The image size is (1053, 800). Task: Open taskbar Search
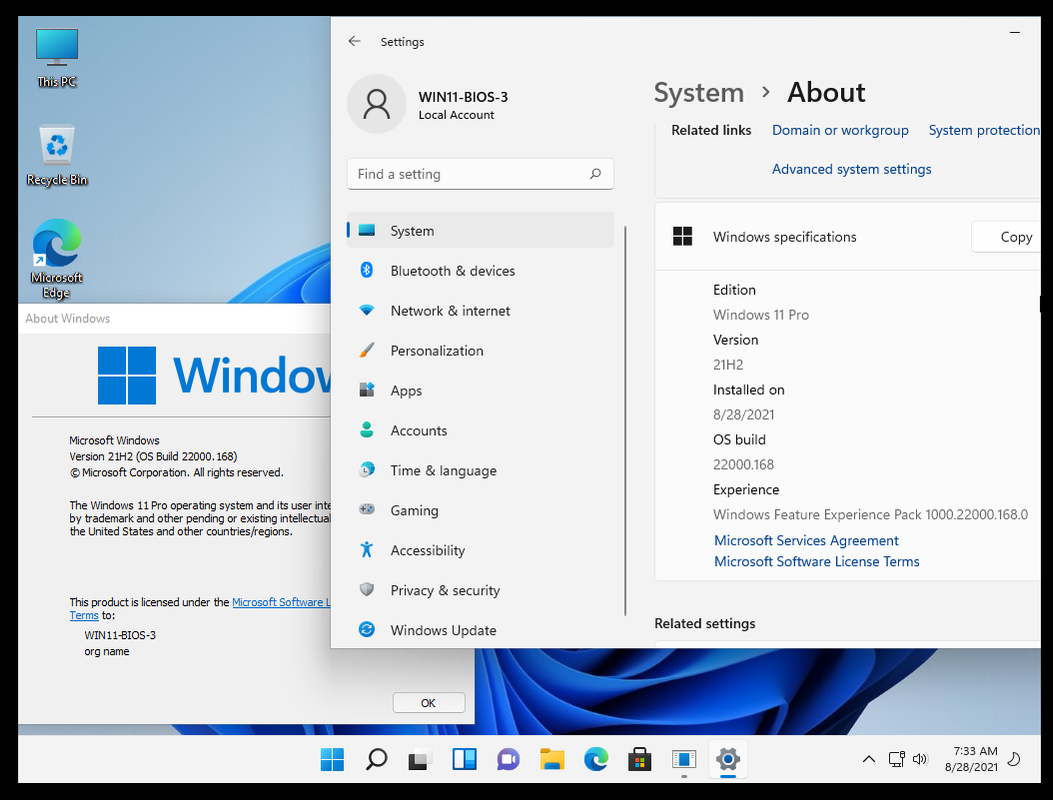click(376, 760)
